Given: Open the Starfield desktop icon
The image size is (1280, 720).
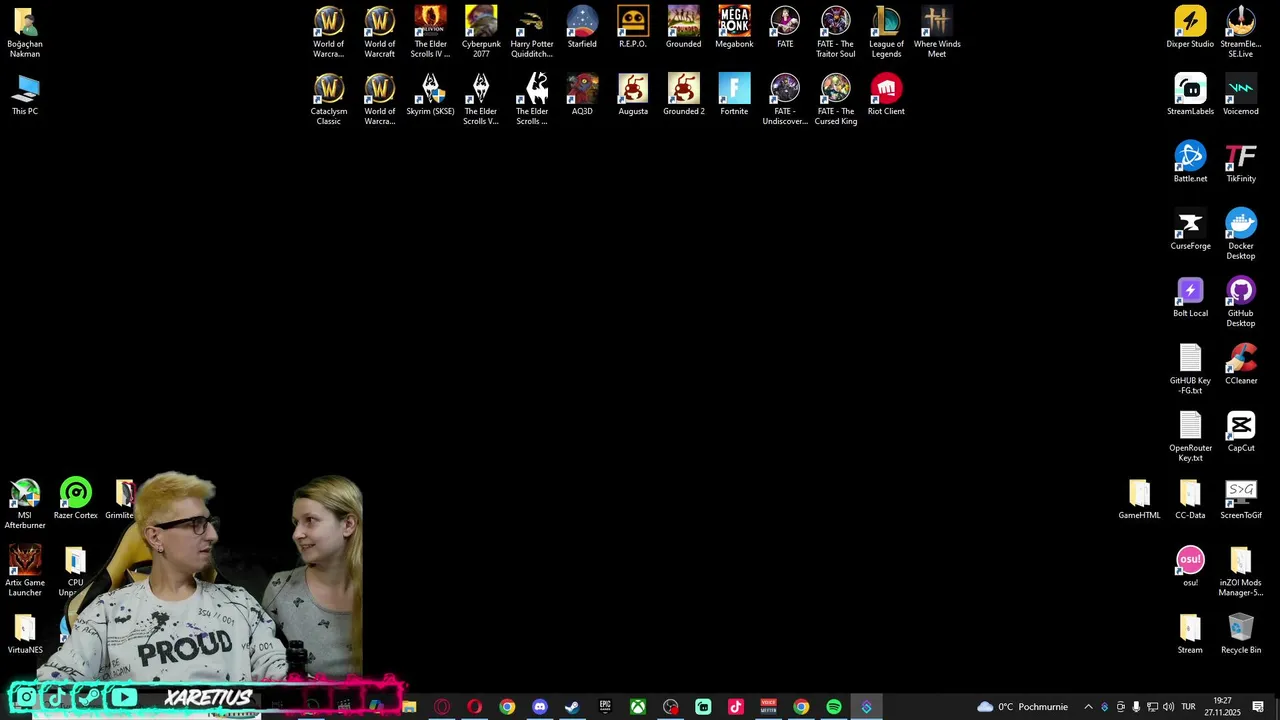Looking at the screenshot, I should (582, 27).
